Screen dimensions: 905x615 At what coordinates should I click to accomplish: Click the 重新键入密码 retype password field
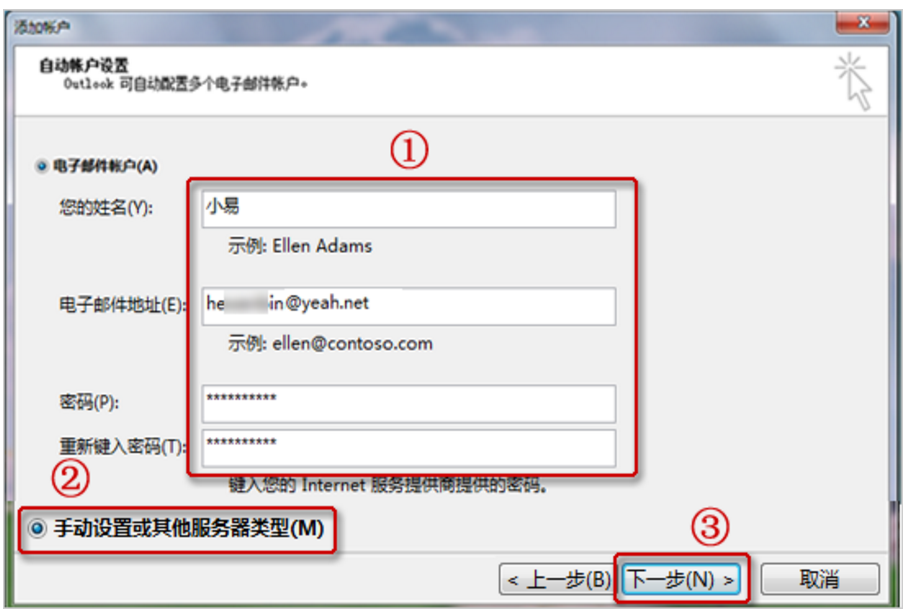click(x=409, y=448)
